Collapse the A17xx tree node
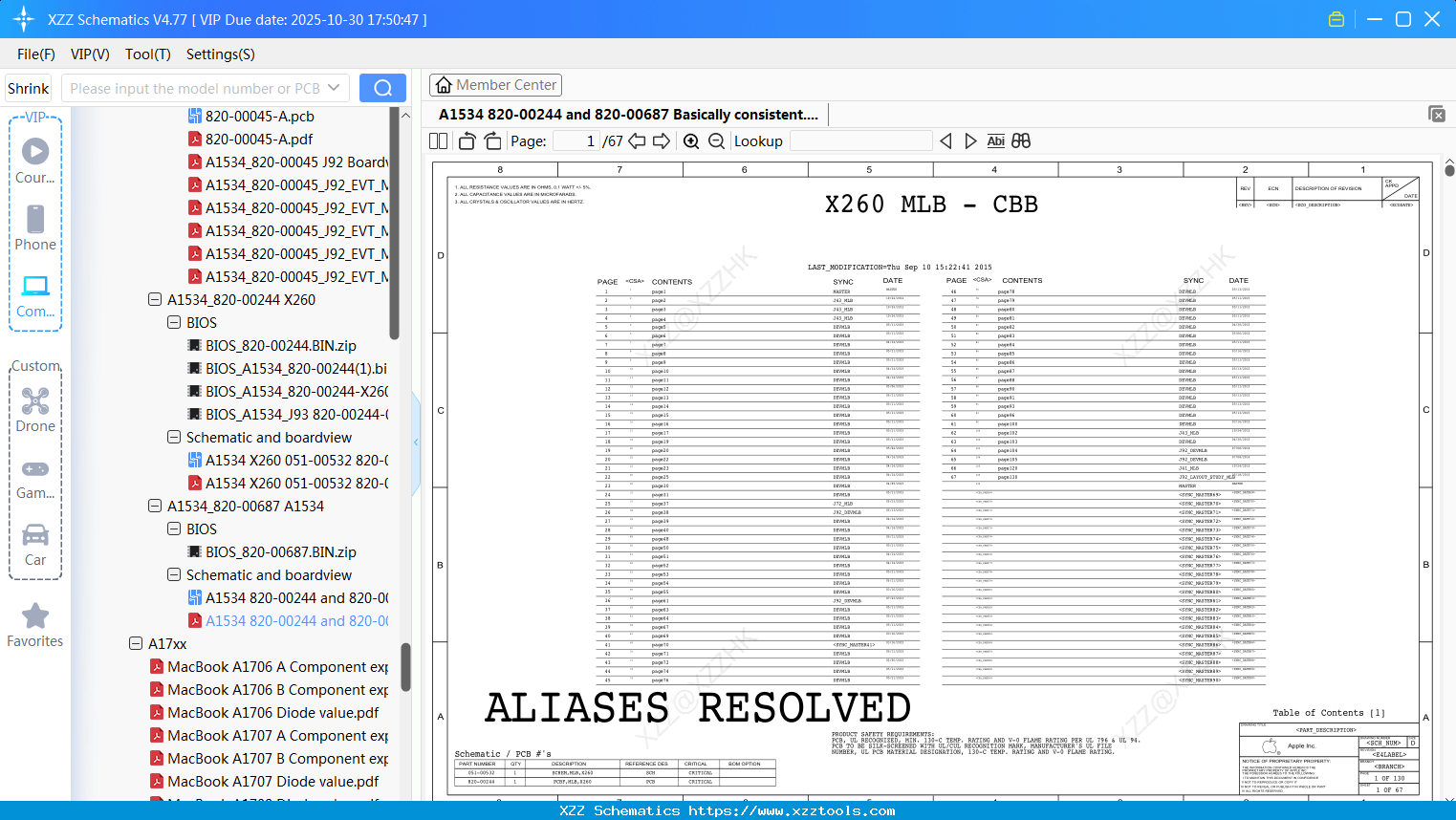 (136, 643)
